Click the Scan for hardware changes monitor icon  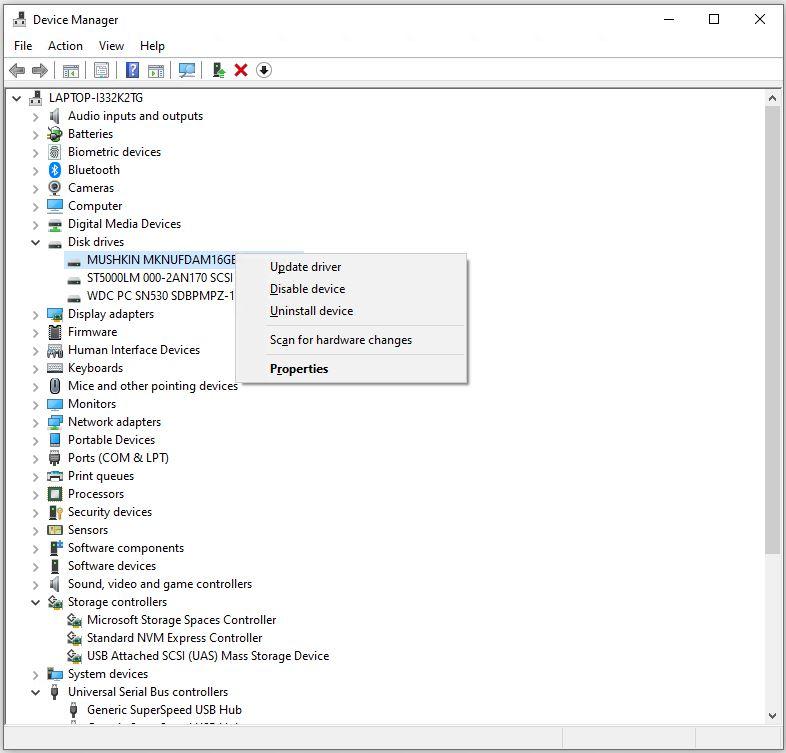click(187, 70)
